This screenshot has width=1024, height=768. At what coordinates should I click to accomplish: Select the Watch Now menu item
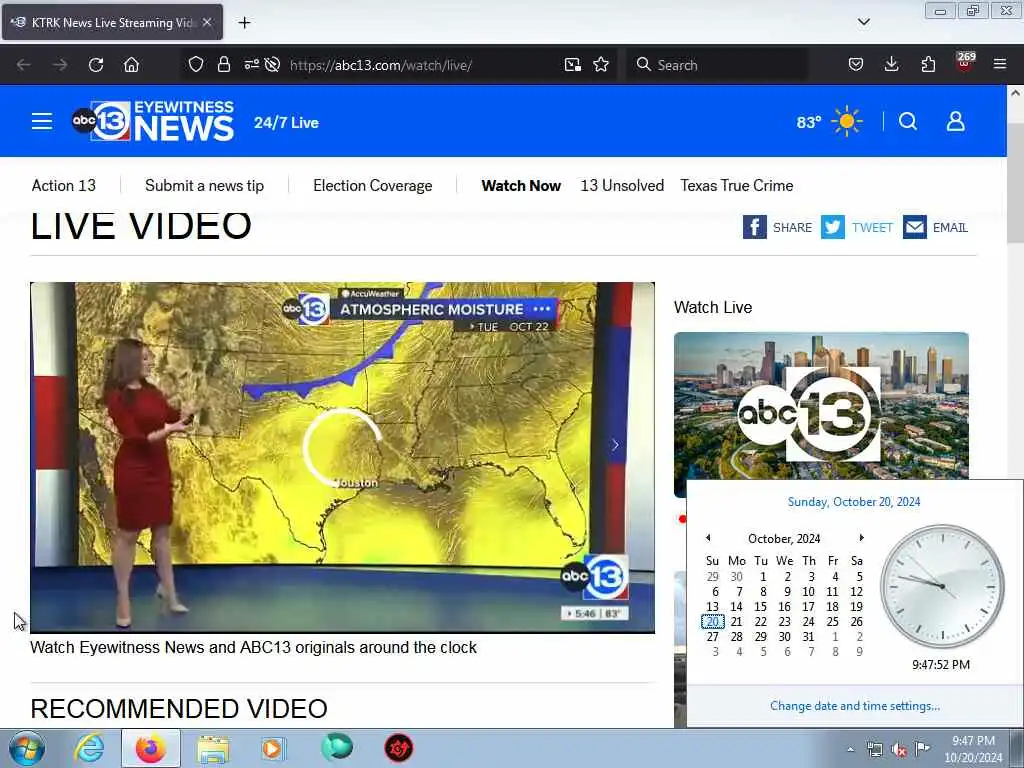tap(521, 185)
